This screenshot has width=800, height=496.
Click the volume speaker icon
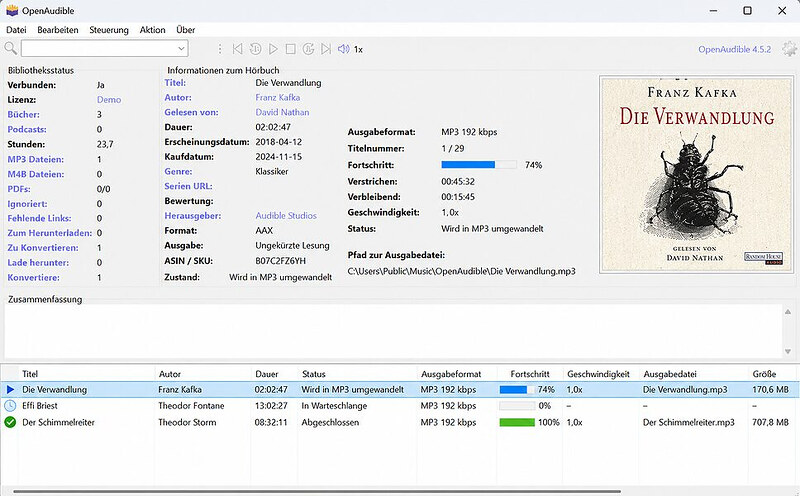(343, 49)
